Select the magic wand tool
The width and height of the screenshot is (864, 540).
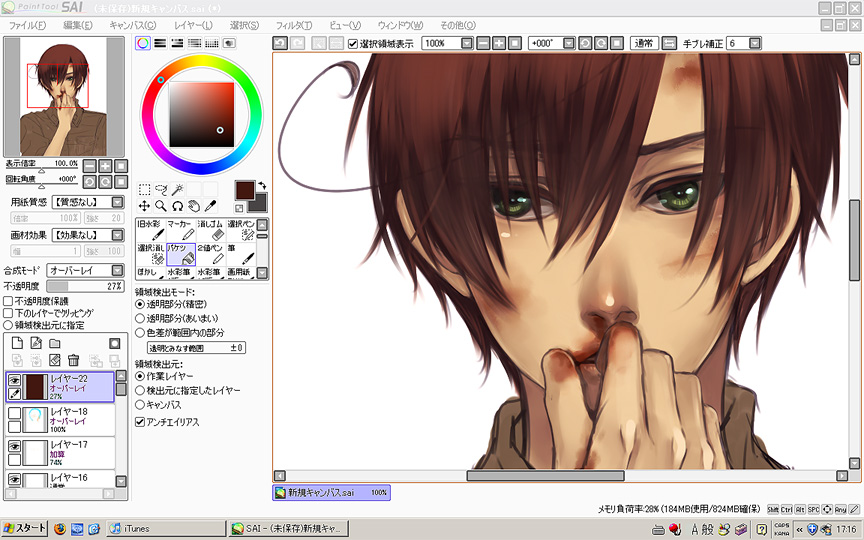177,190
